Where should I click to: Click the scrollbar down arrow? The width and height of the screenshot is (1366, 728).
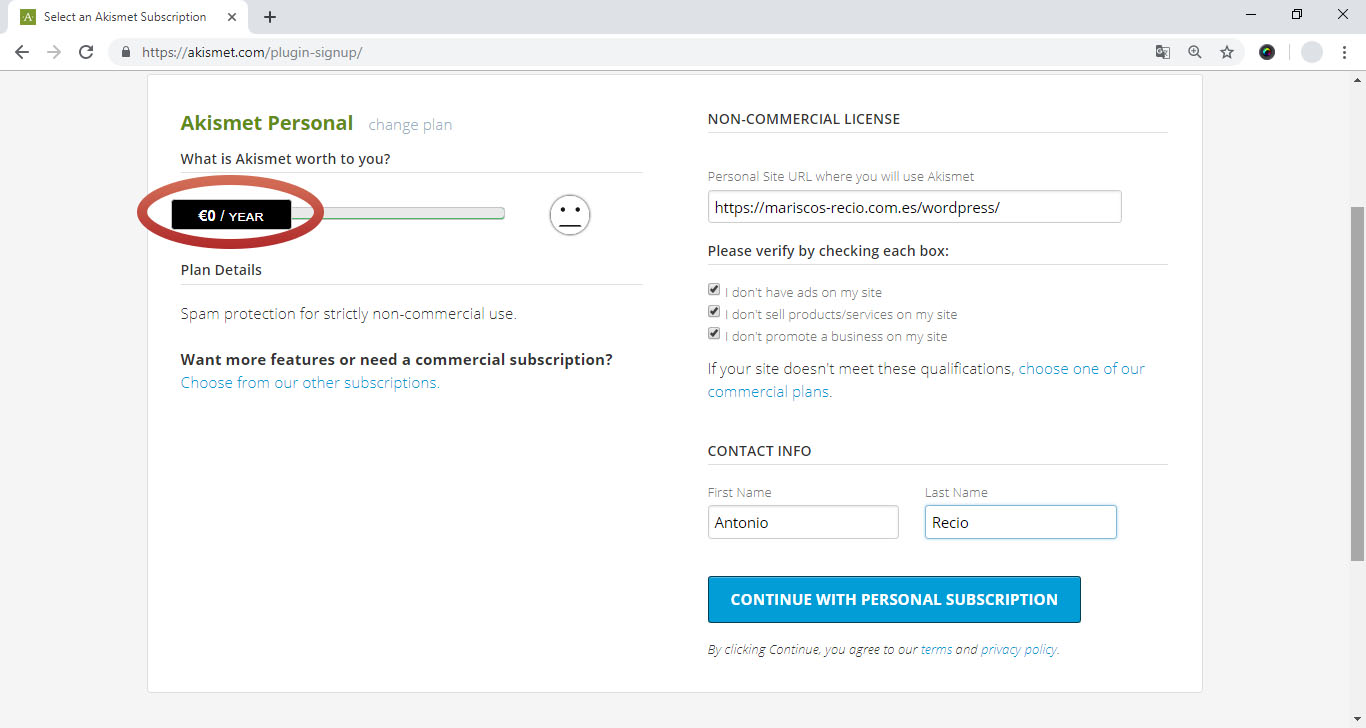pos(1358,719)
